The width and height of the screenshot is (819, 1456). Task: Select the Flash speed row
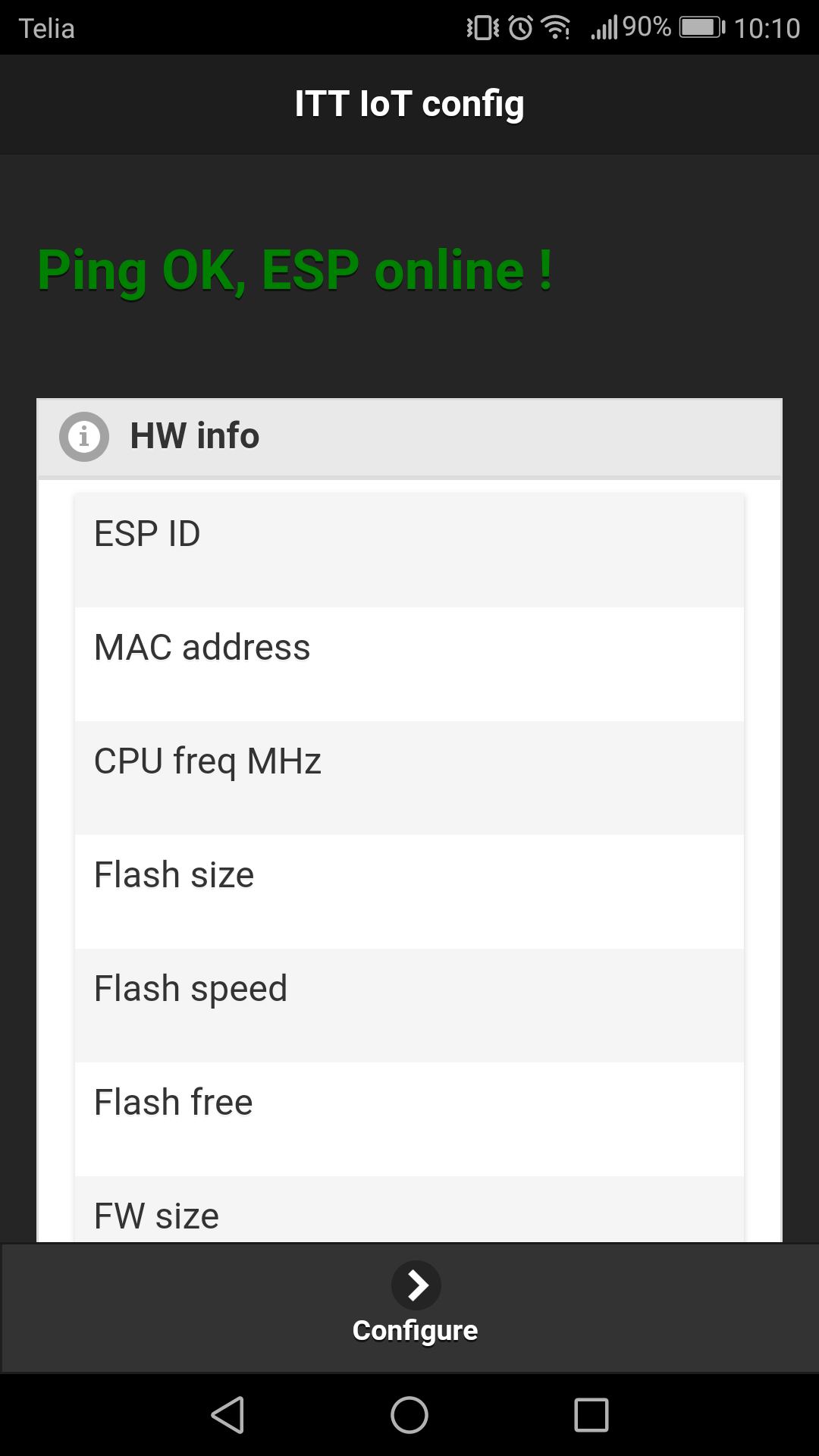[x=409, y=1006]
